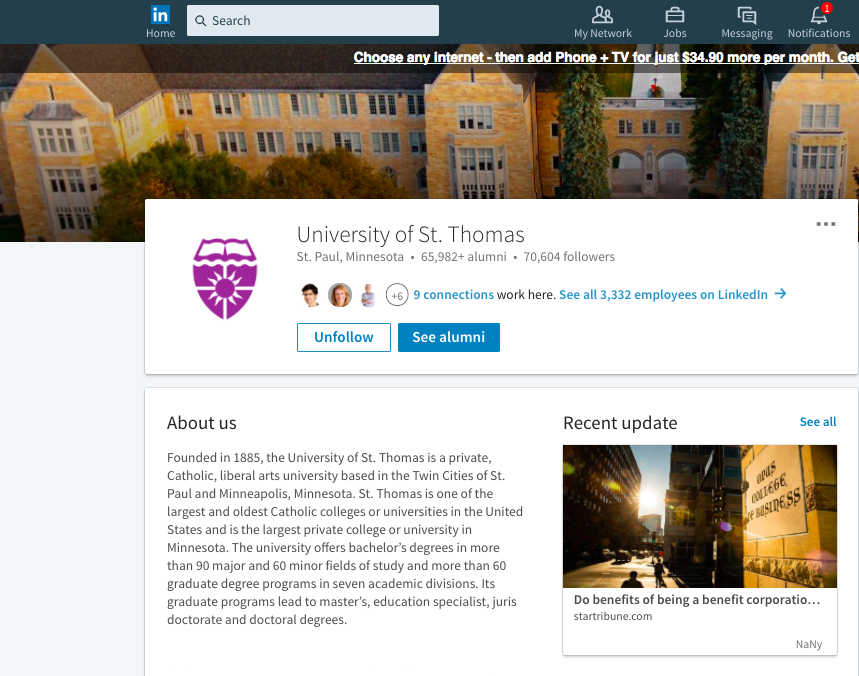
Task: Open the My Network icon
Action: click(602, 15)
